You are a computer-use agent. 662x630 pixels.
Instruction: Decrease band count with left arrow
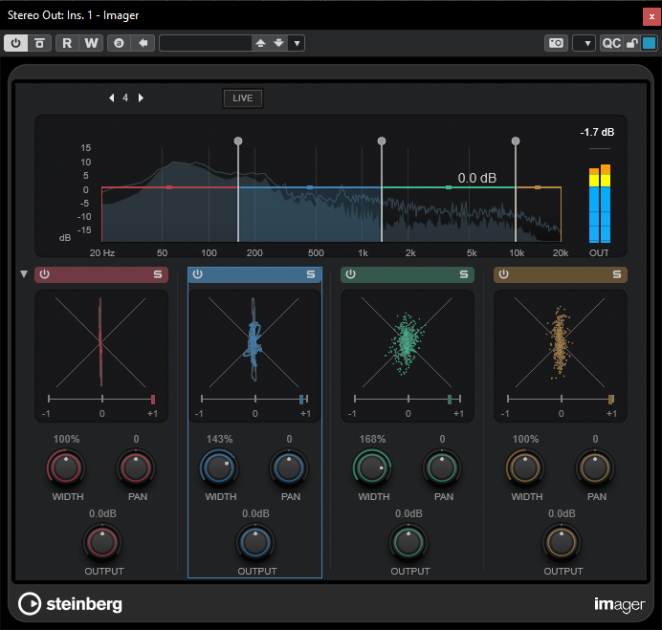click(x=111, y=98)
